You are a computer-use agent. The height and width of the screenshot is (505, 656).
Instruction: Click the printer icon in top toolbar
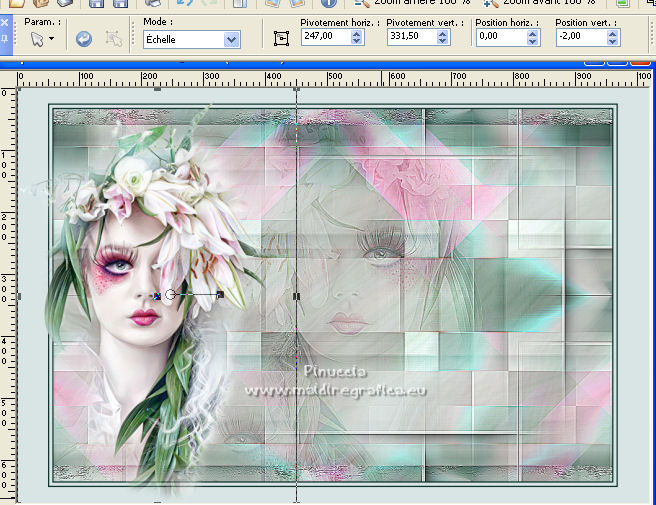pyautogui.click(x=152, y=3)
